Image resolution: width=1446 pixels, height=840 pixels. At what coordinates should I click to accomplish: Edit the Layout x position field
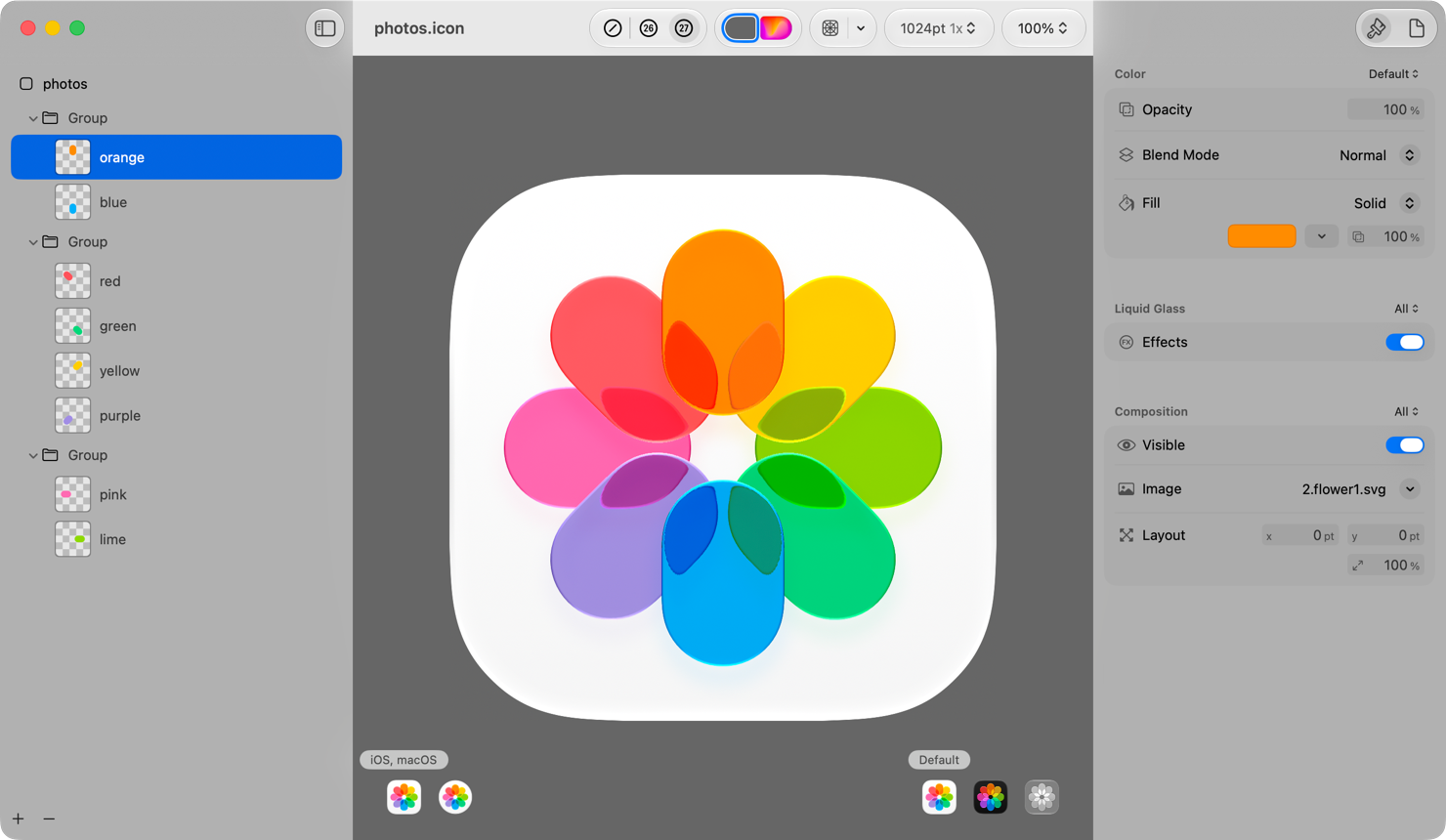point(1299,535)
